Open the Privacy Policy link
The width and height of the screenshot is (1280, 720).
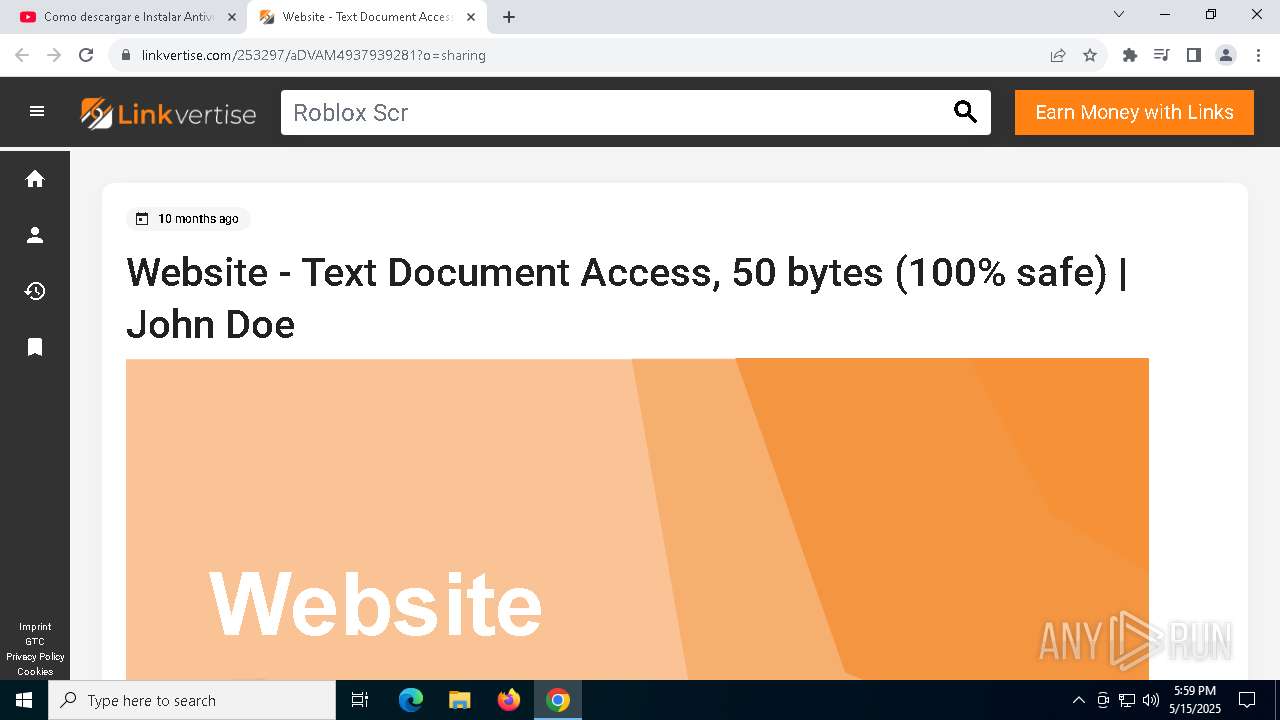(x=35, y=657)
